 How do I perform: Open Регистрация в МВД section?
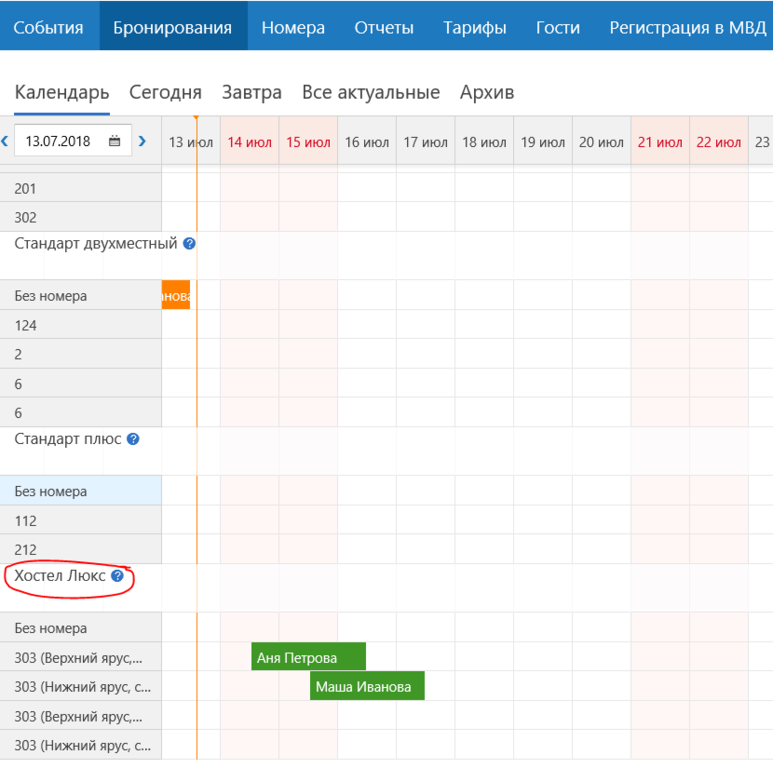688,27
